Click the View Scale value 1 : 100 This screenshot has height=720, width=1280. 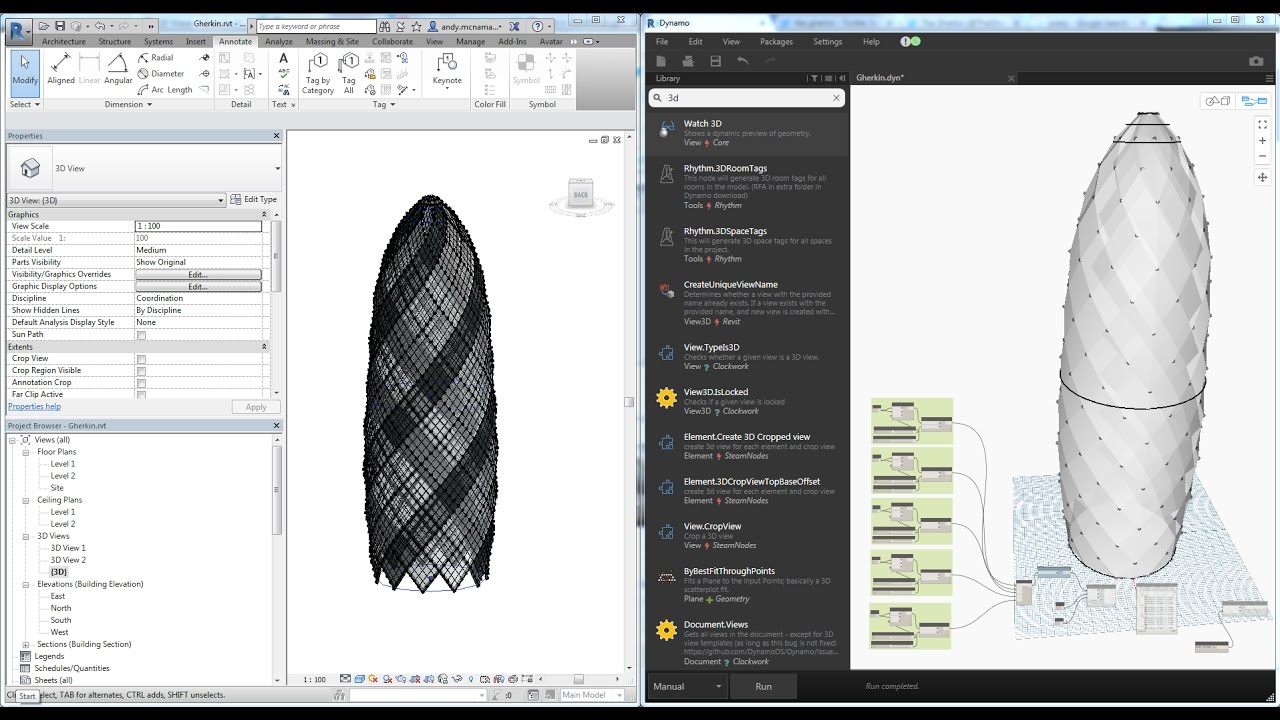click(x=198, y=226)
